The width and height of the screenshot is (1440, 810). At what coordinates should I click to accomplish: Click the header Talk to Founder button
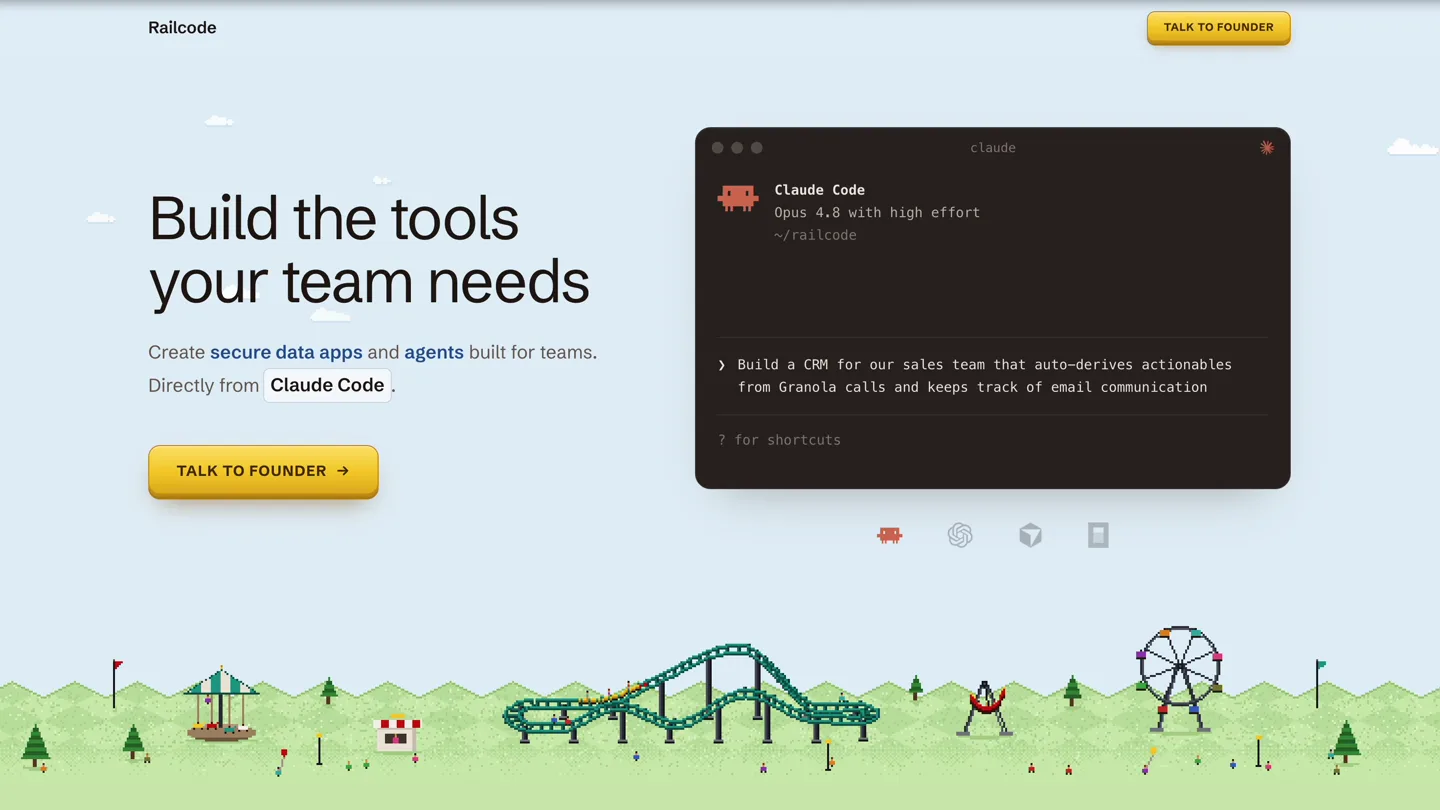[x=1218, y=27]
